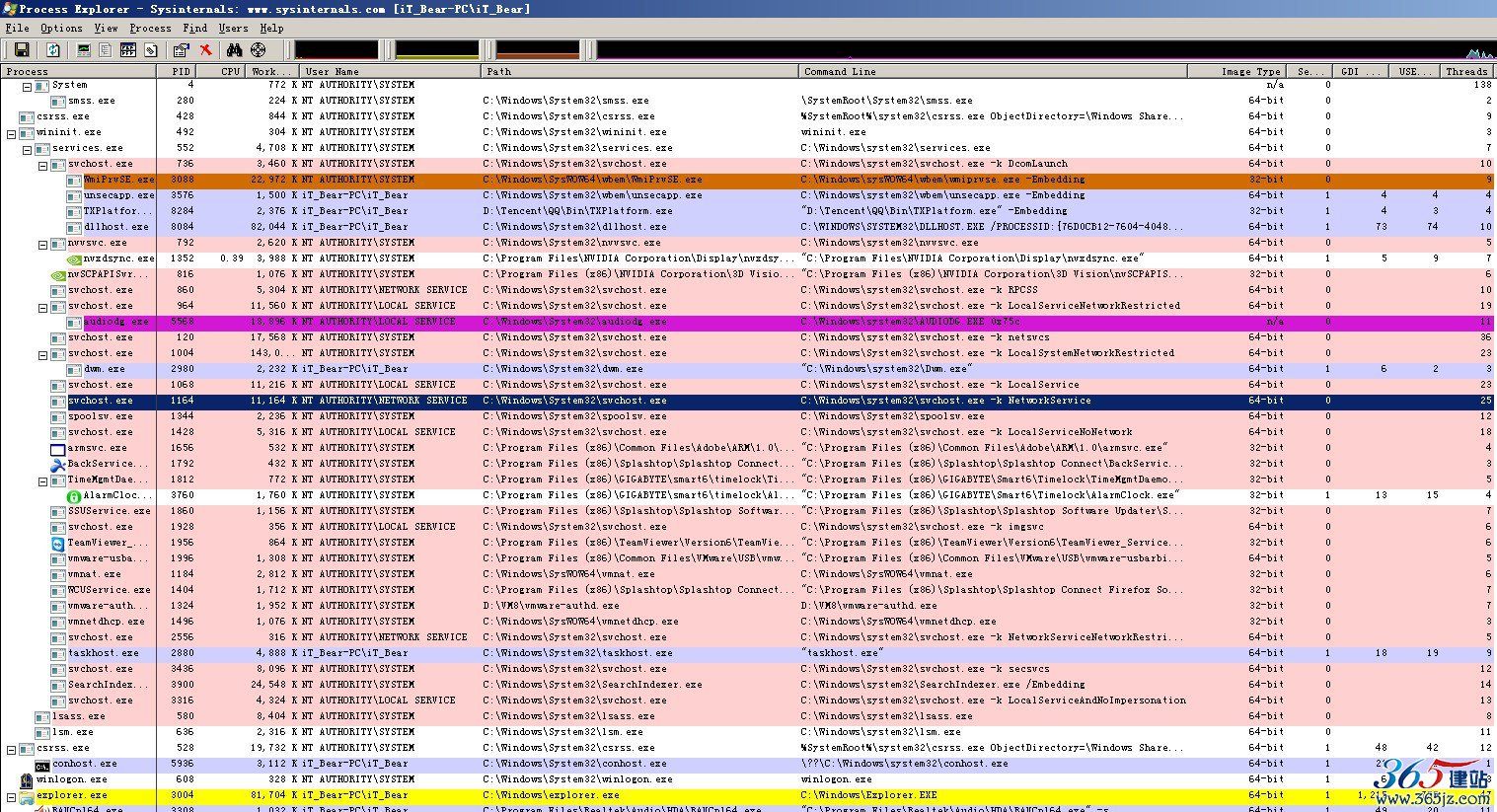Click the green AlarmCloc process icon
Viewport: 1497px width, 812px height.
pos(74,495)
